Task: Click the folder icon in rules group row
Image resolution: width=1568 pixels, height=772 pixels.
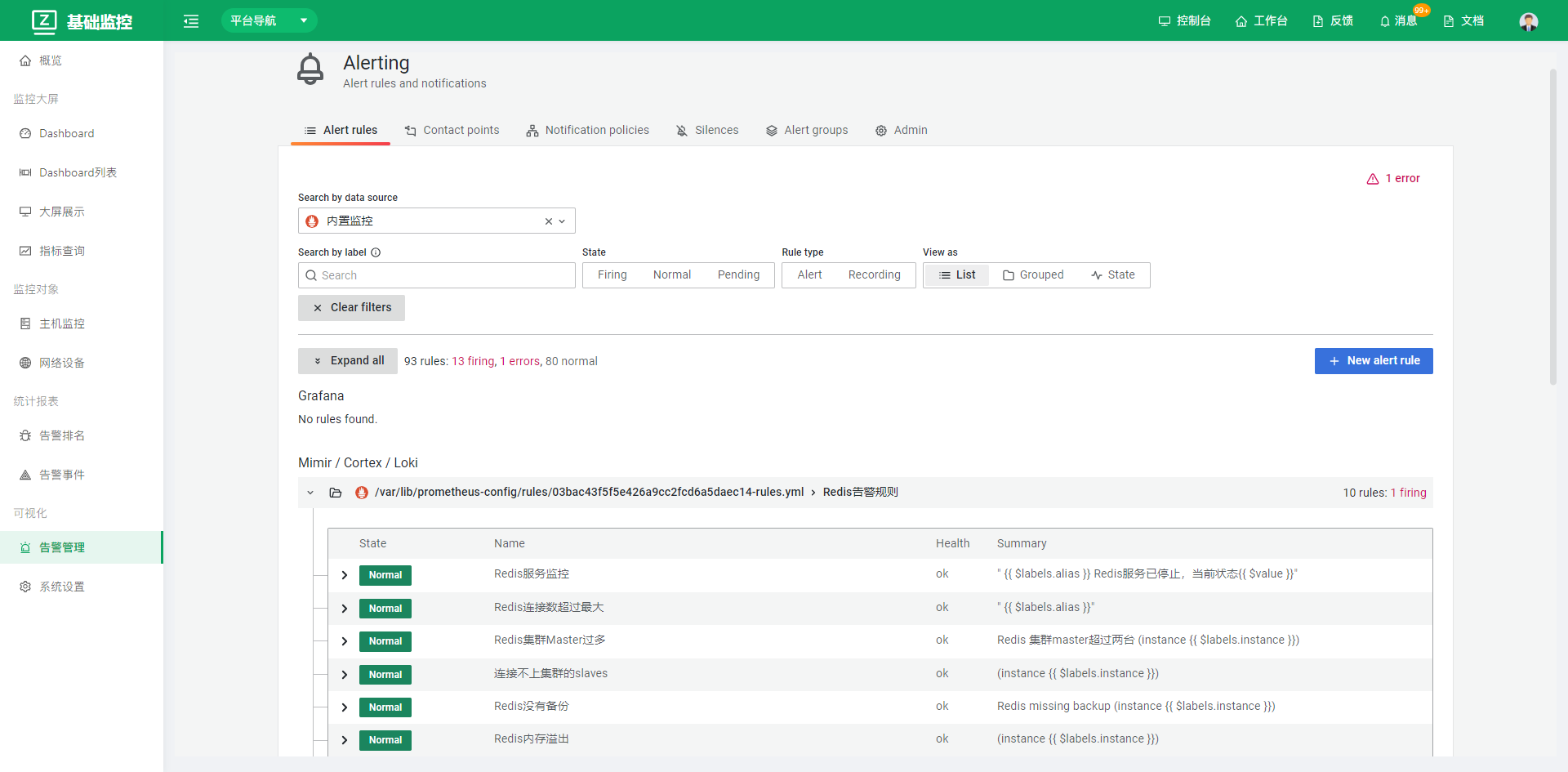Action: coord(336,493)
